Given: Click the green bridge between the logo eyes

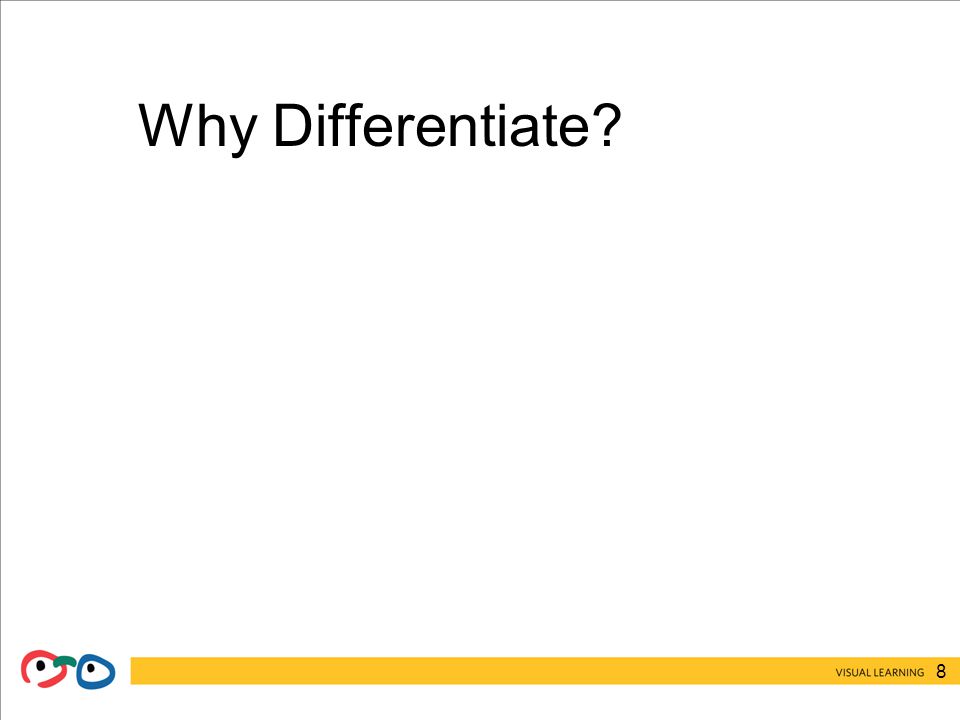Looking at the screenshot, I should pyautogui.click(x=65, y=661).
